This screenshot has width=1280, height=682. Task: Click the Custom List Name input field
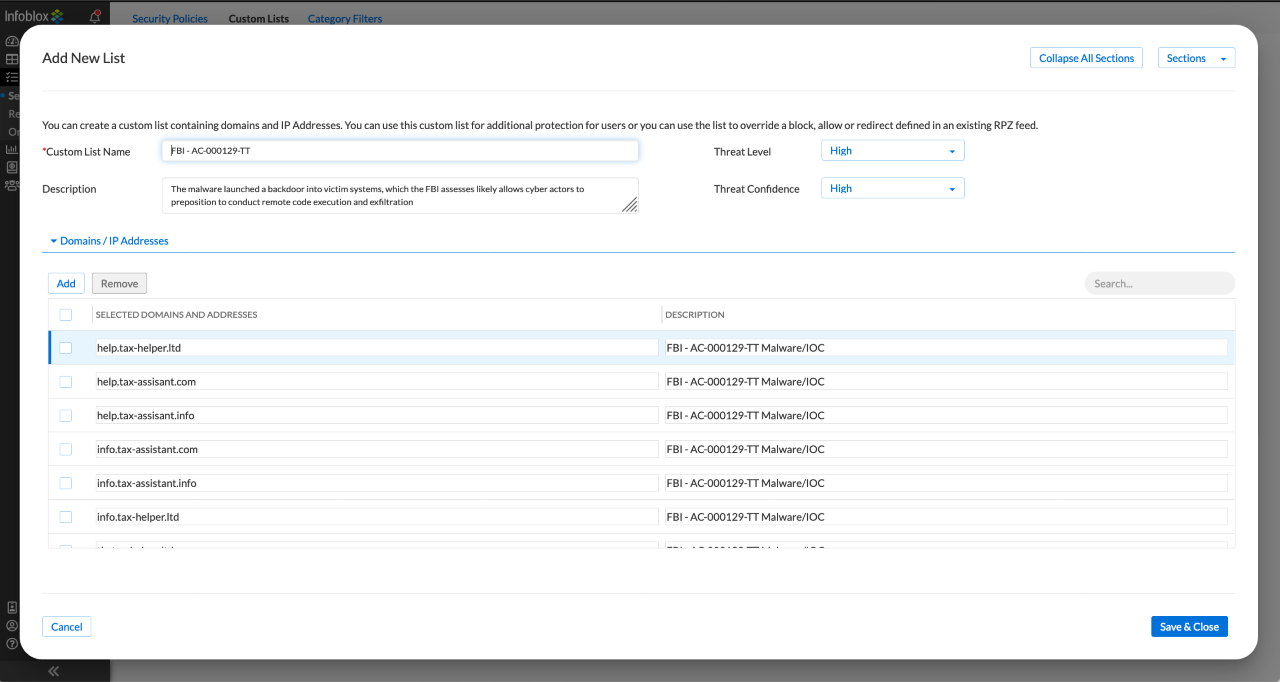coord(400,151)
